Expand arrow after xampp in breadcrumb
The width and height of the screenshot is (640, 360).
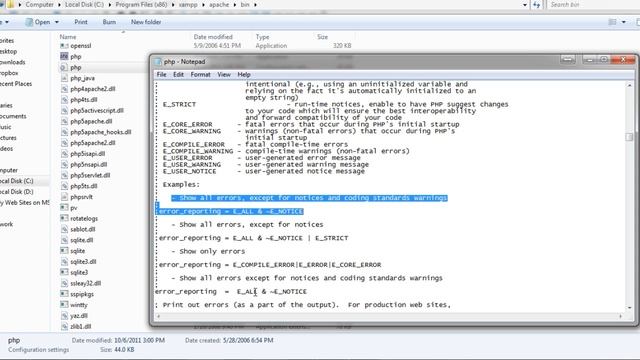point(203,5)
